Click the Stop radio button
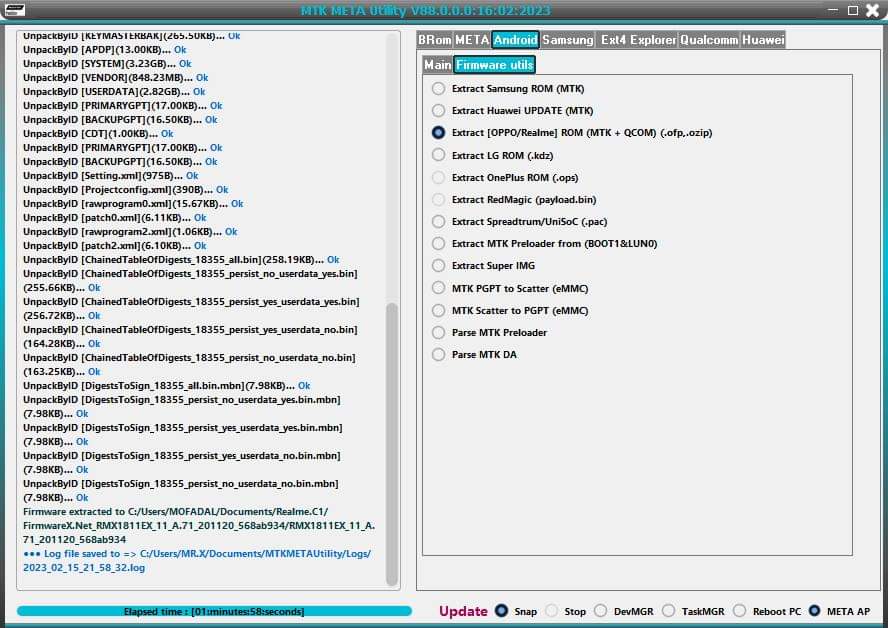Image resolution: width=888 pixels, height=628 pixels. [x=552, y=610]
